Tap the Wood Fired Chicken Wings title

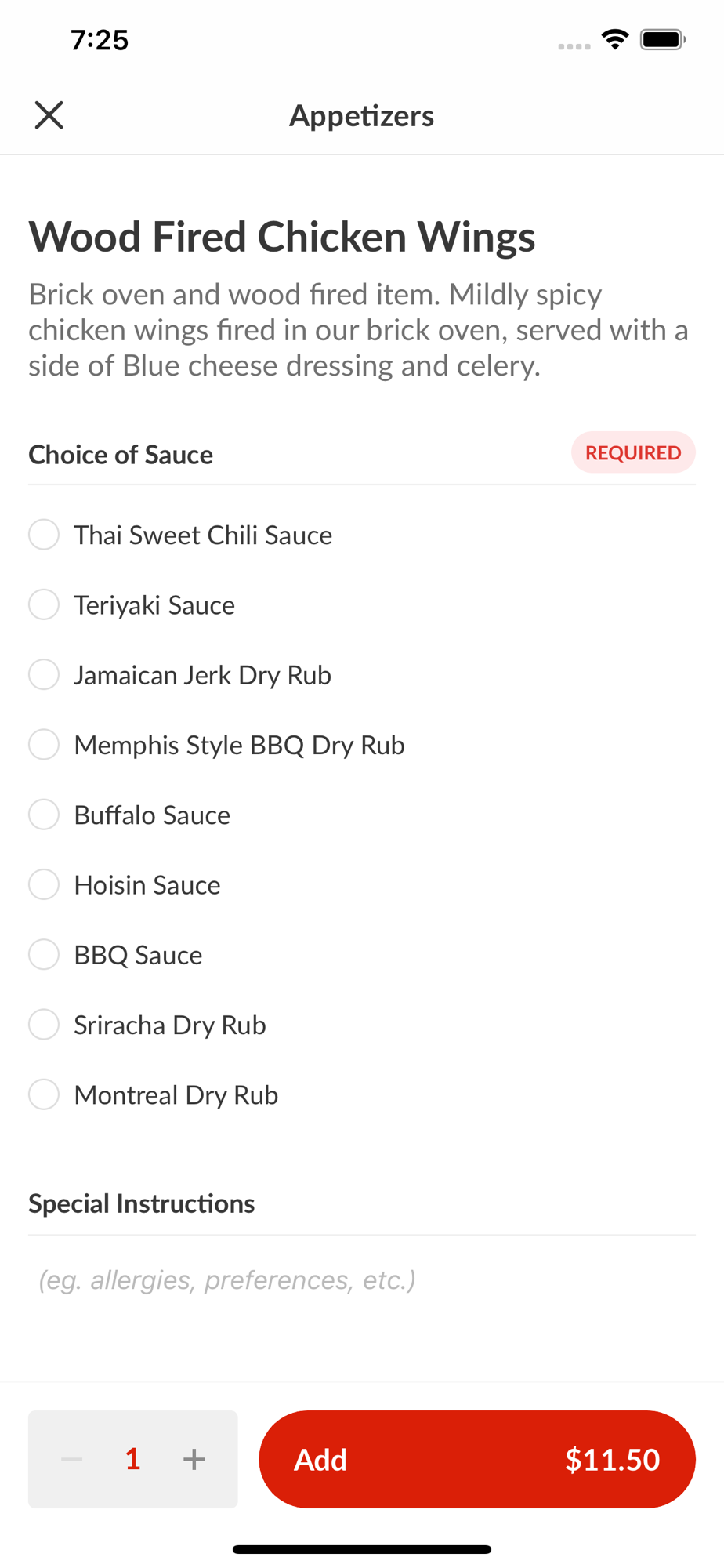[x=282, y=237]
